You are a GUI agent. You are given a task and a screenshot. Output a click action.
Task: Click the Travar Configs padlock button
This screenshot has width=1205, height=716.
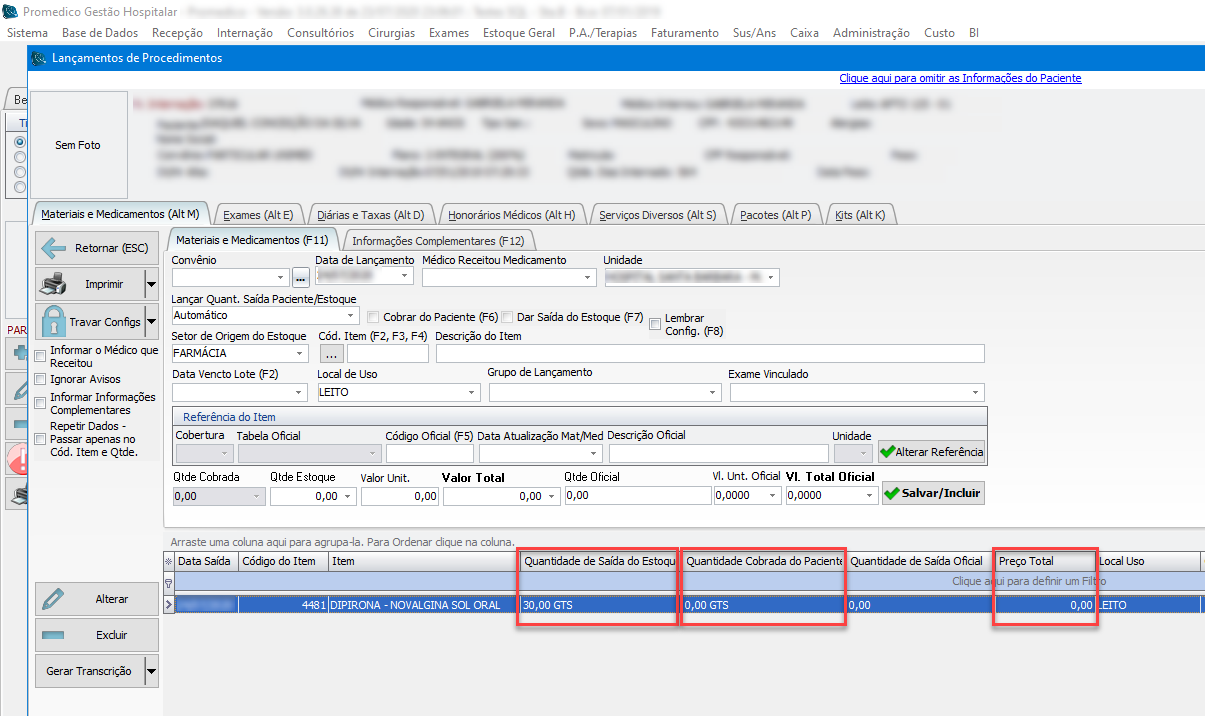tap(88, 322)
